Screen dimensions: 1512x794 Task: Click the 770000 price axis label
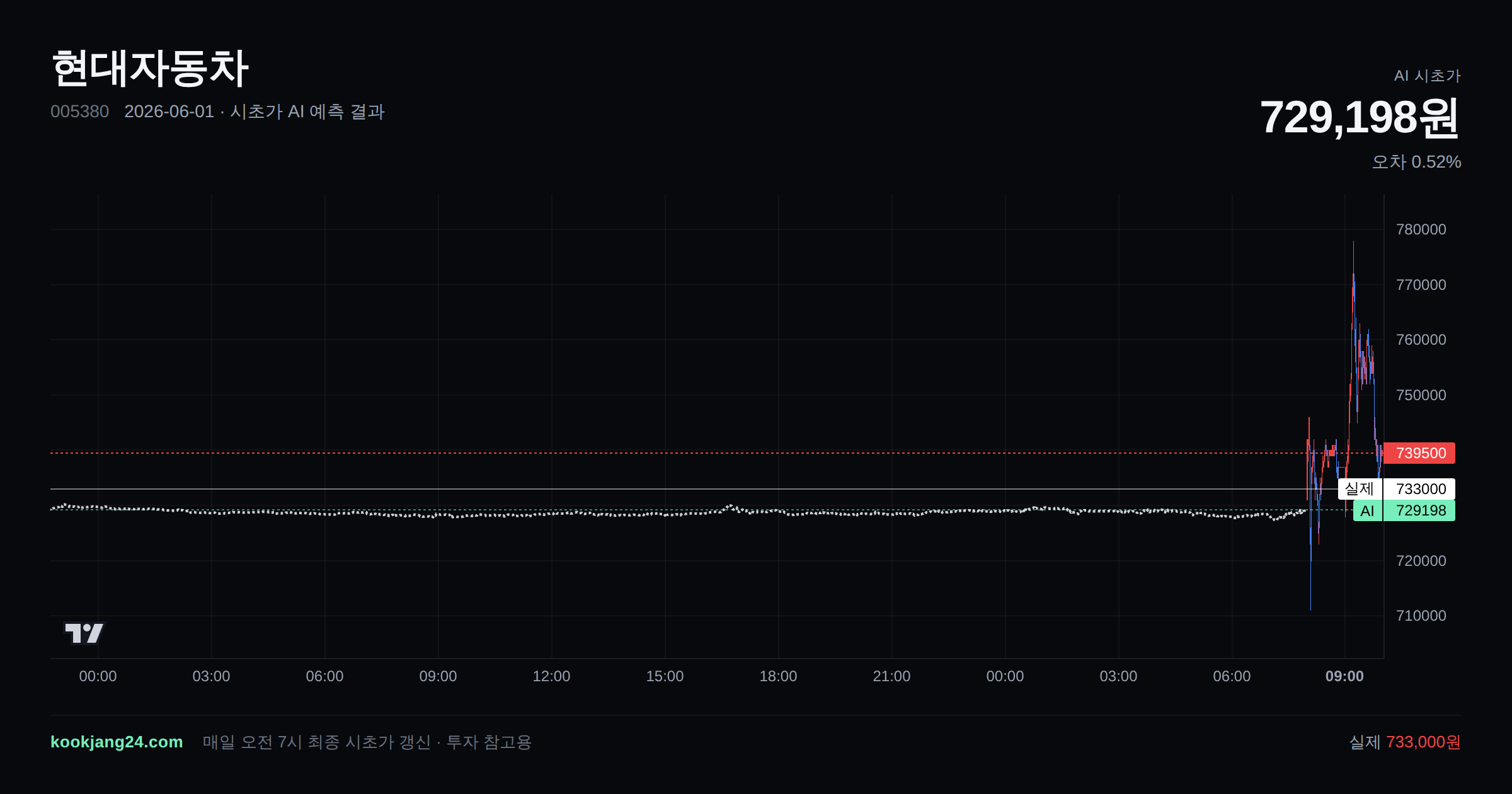pyautogui.click(x=1421, y=285)
